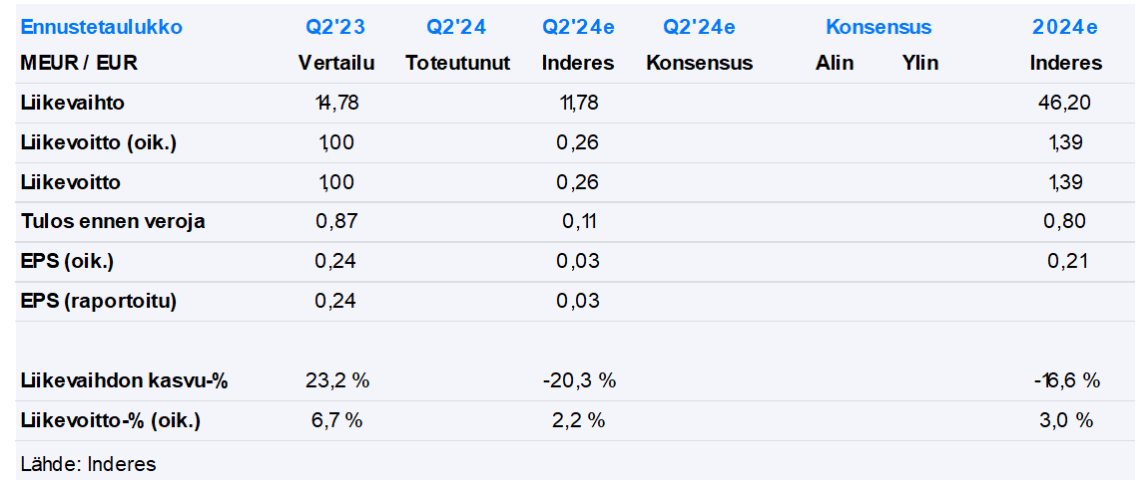The height and width of the screenshot is (480, 1138).
Task: Click the Liikevoitto (oik.) row label
Action: point(98,142)
